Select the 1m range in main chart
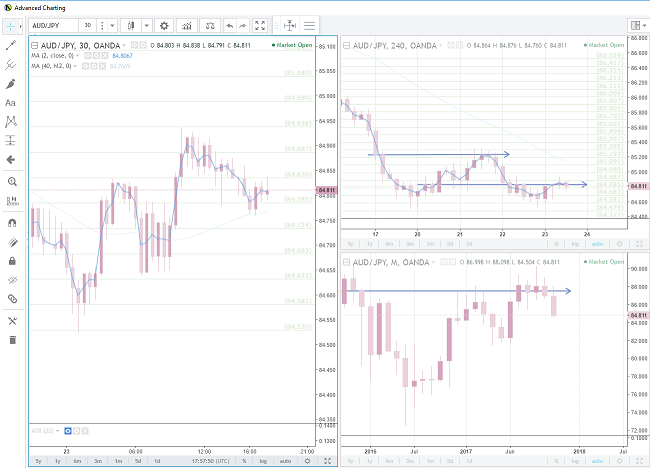Viewport: 650px width, 468px height. (x=117, y=461)
